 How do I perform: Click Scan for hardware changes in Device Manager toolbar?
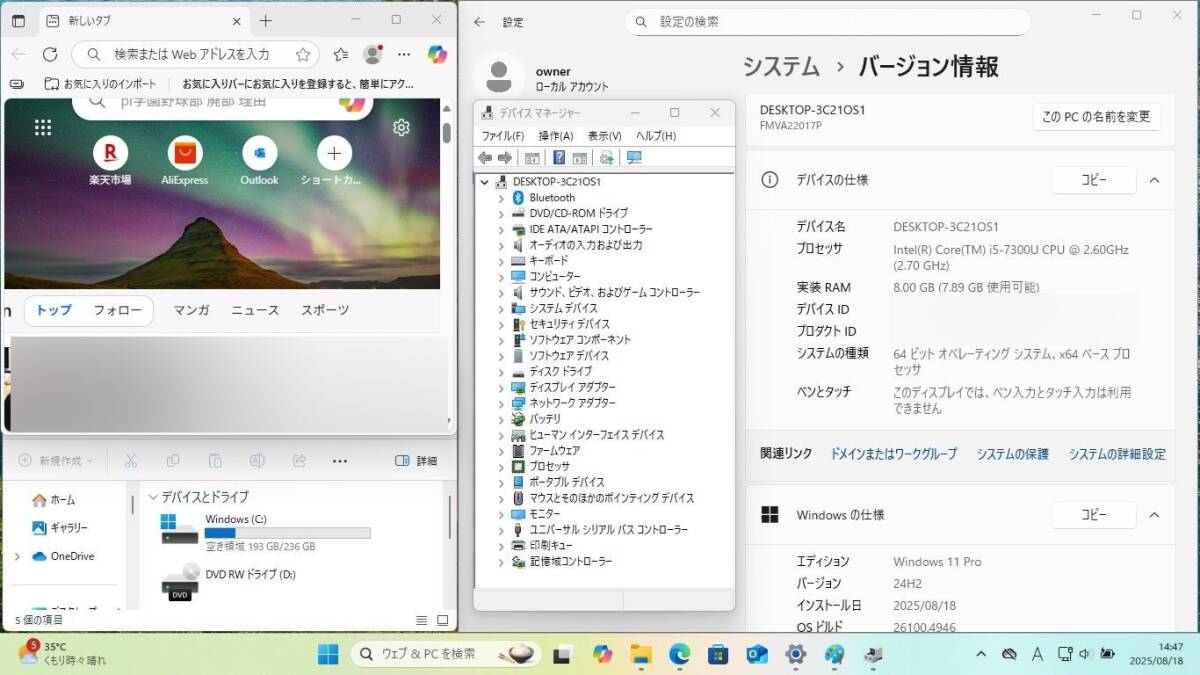(x=606, y=157)
